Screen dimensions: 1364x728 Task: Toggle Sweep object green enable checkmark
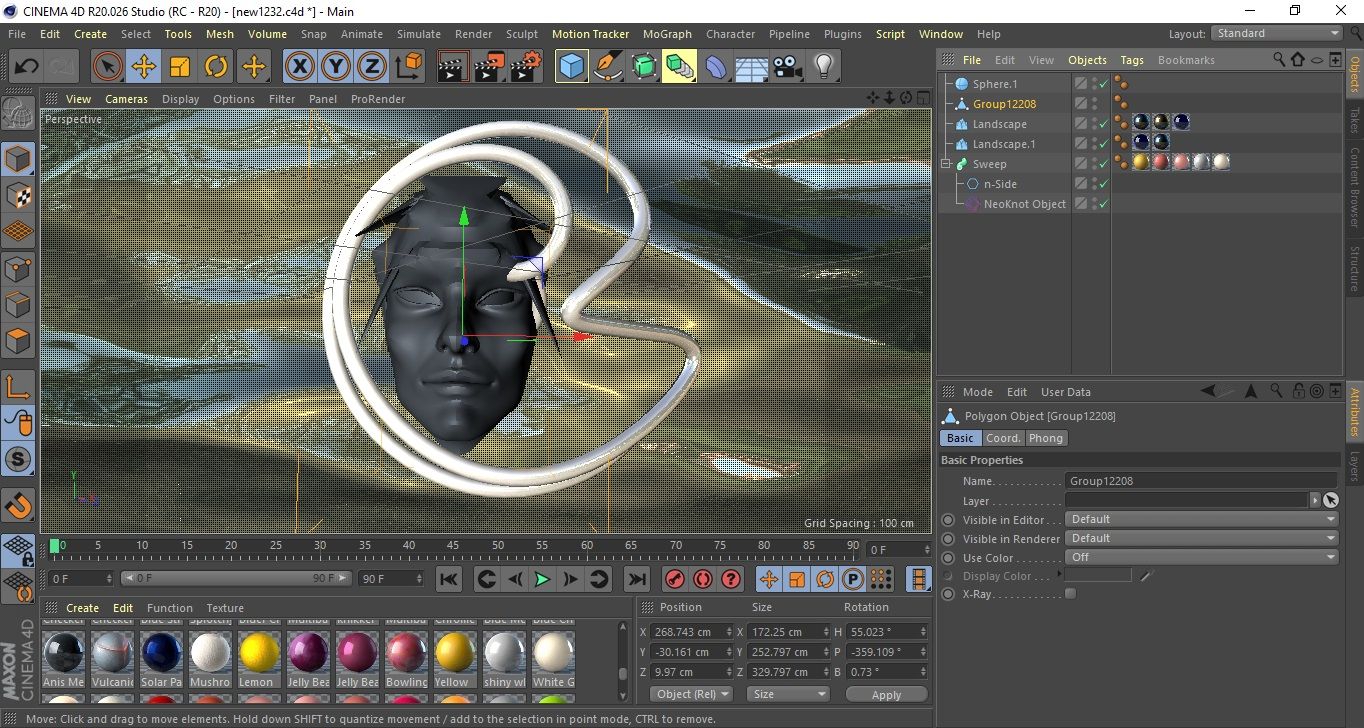click(x=1104, y=164)
